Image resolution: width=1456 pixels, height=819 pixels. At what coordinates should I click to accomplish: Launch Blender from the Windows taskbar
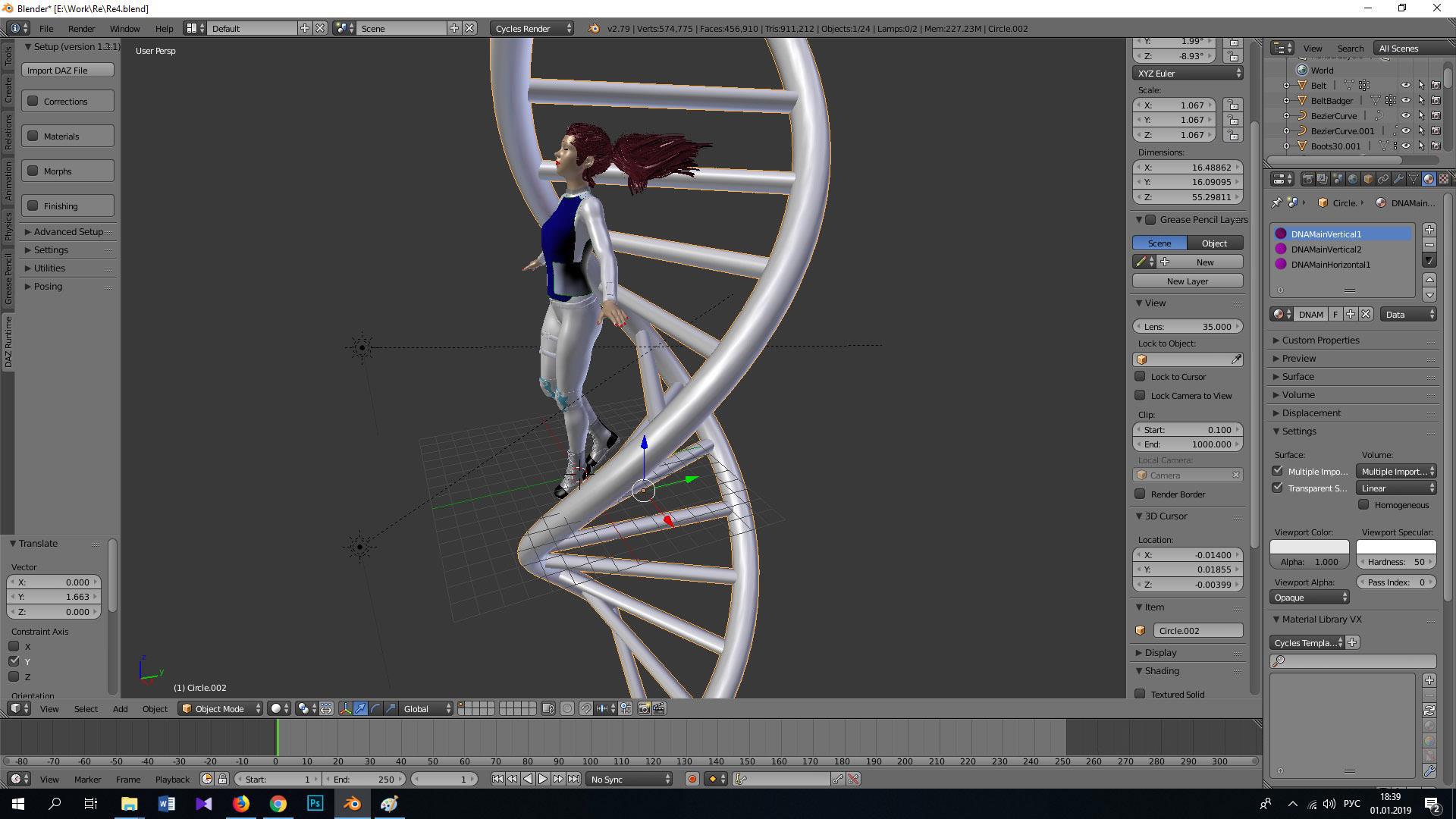pos(353,804)
